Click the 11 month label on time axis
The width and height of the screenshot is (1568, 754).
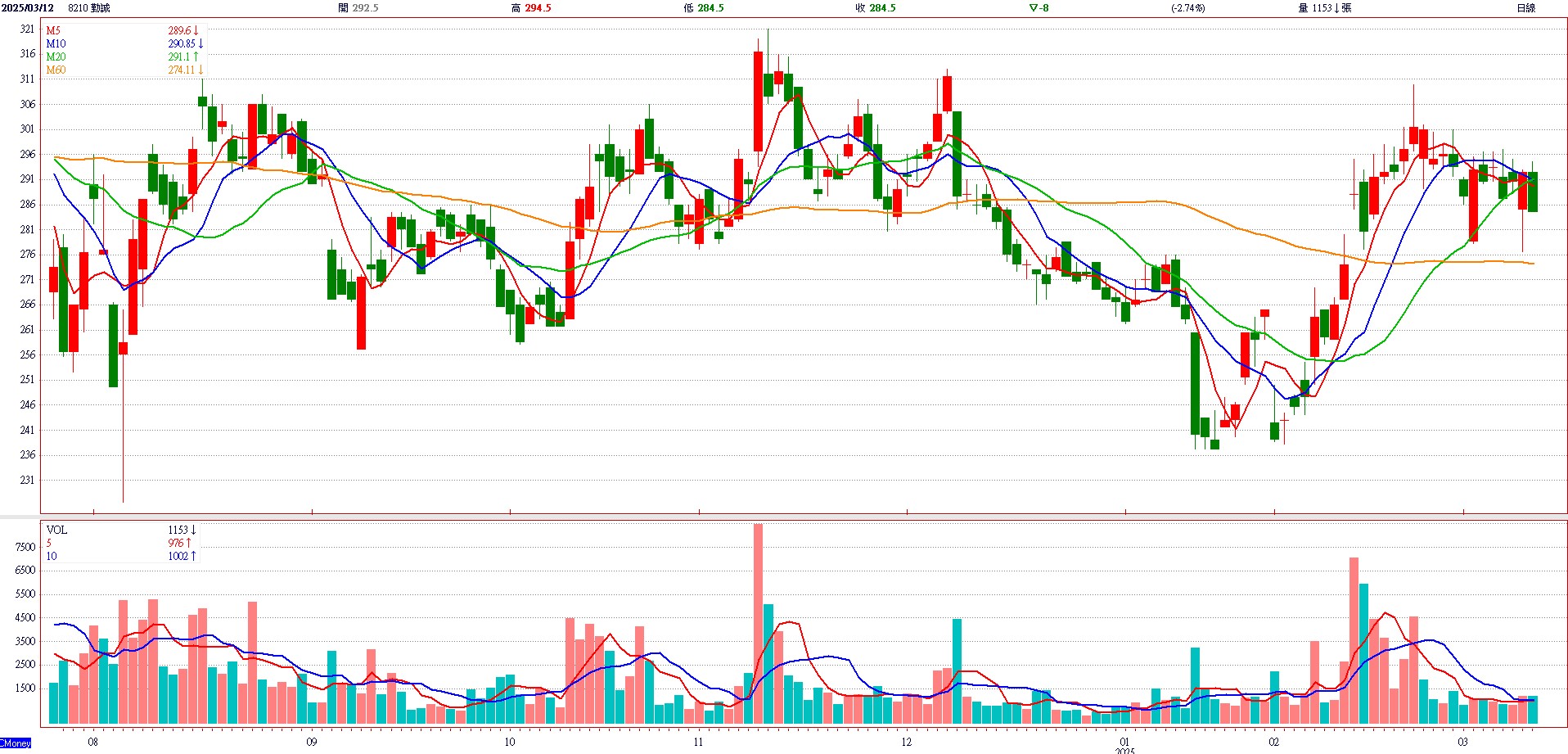(x=698, y=742)
